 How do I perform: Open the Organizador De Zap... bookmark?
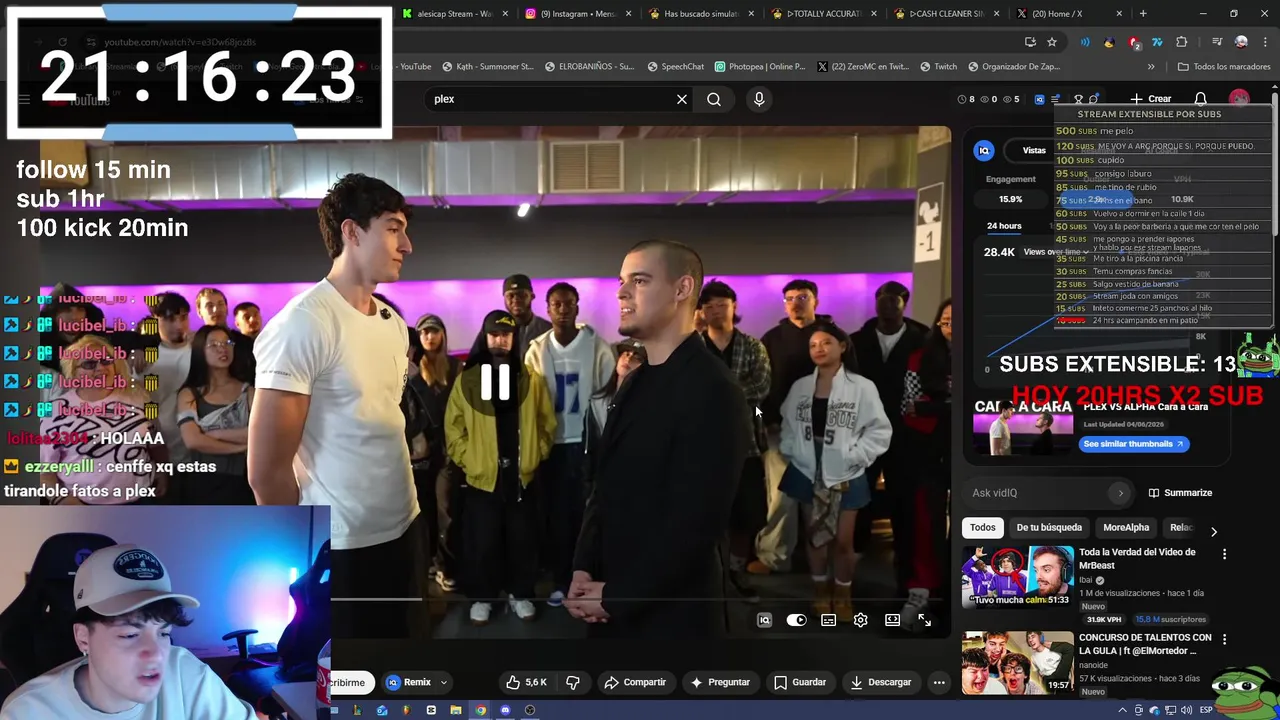pos(1014,66)
